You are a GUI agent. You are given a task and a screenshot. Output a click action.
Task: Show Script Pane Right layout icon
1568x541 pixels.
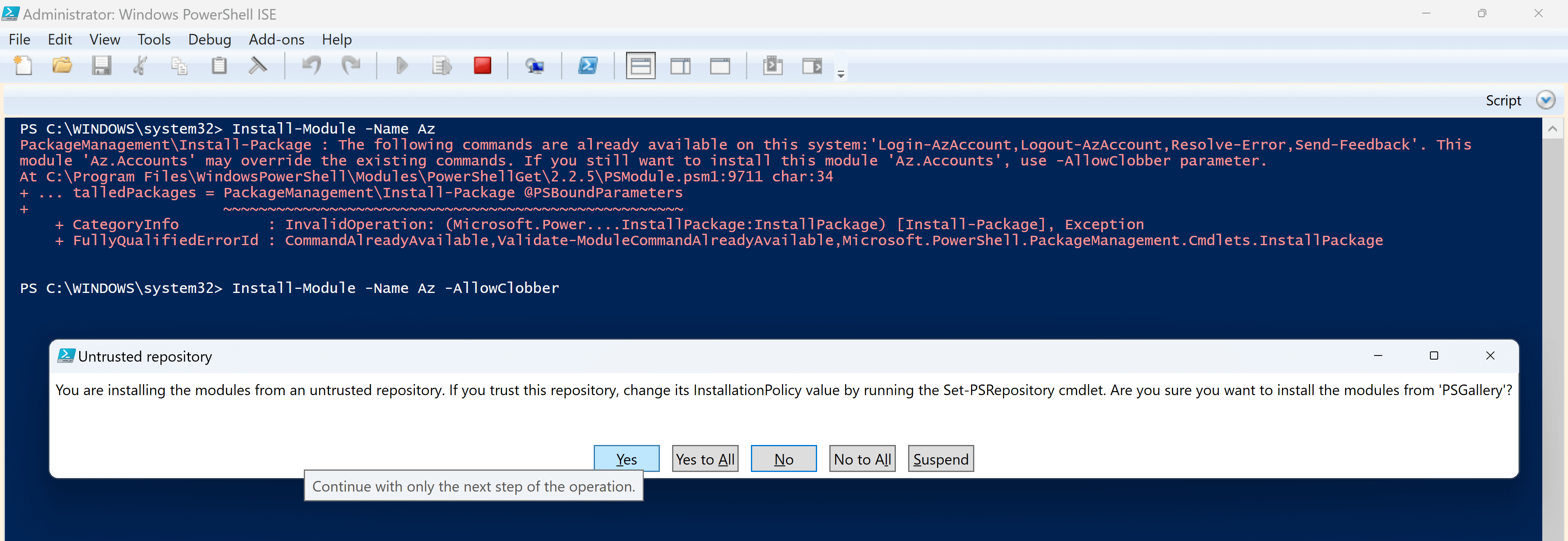pos(680,65)
